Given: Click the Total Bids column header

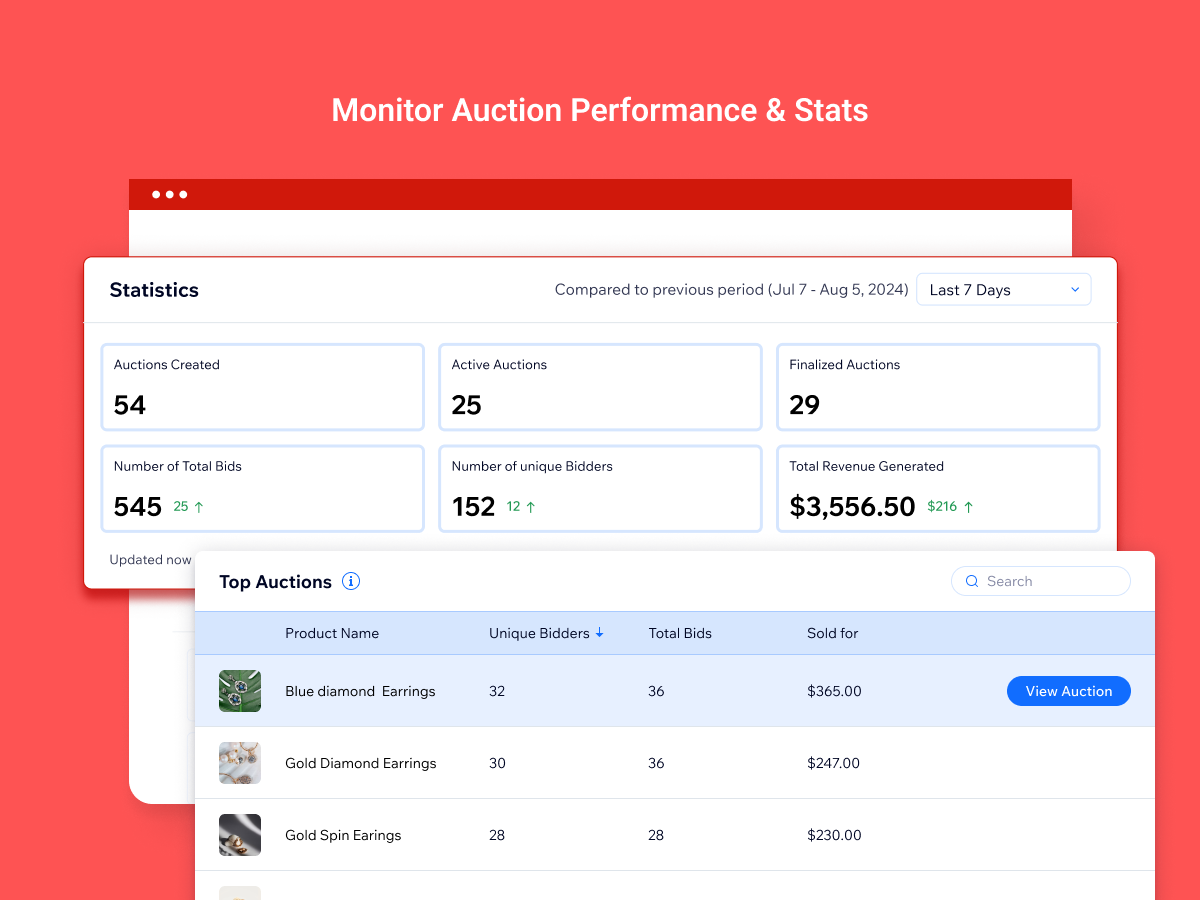Looking at the screenshot, I should pos(680,633).
